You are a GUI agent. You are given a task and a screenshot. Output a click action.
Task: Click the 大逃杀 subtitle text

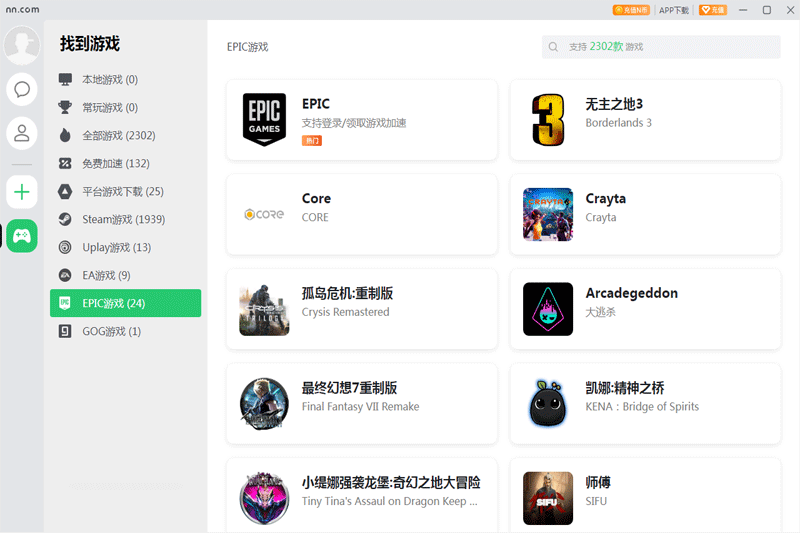coord(601,312)
